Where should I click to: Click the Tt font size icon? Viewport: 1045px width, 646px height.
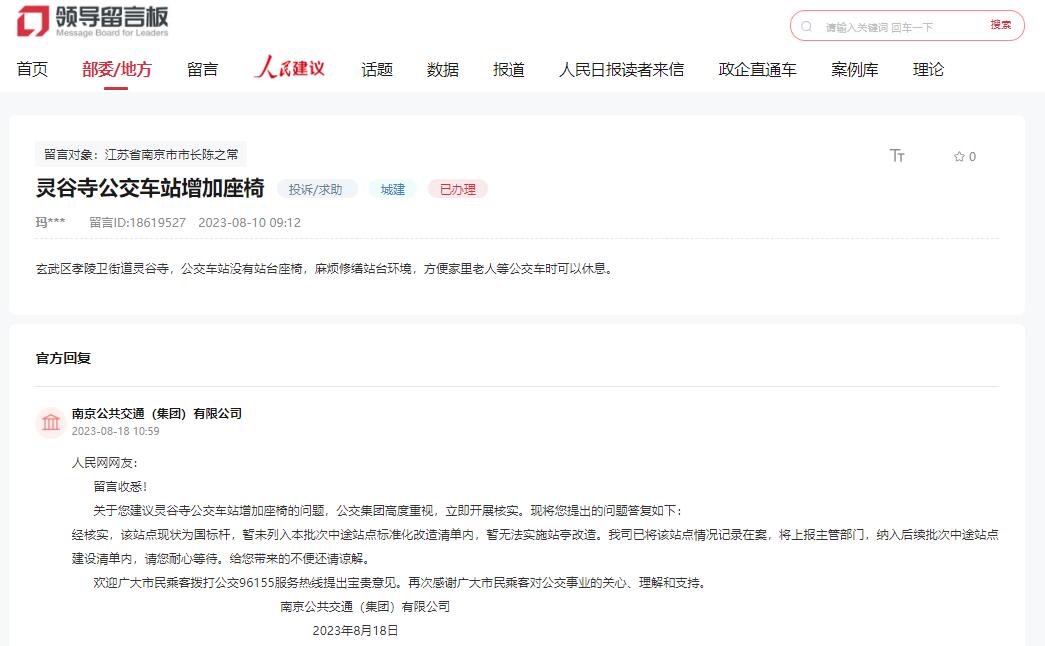(x=897, y=156)
